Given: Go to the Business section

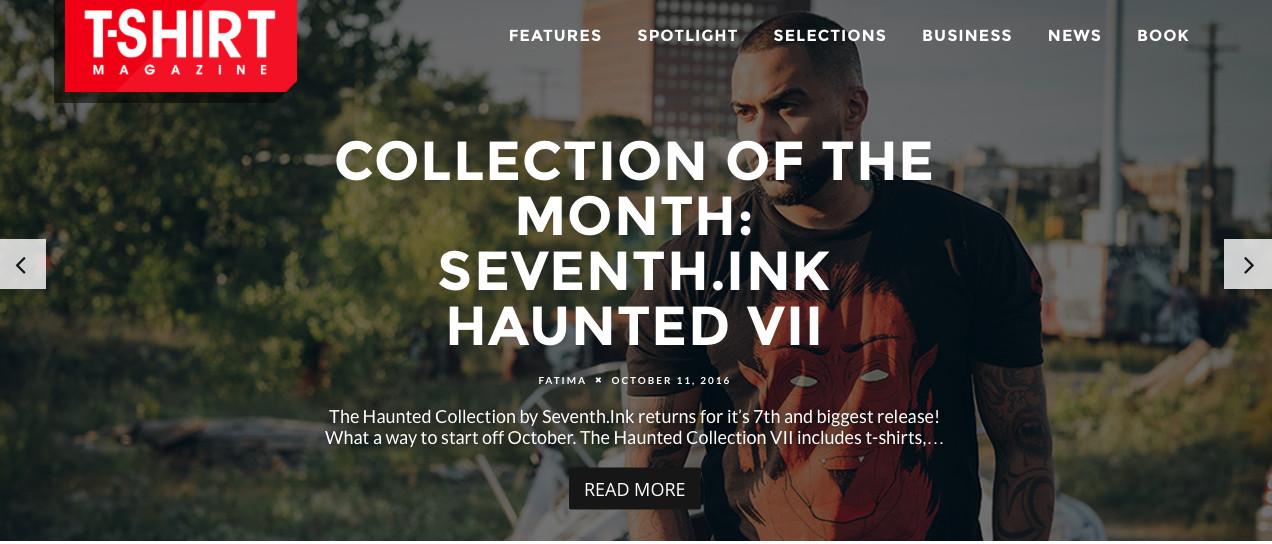Looking at the screenshot, I should (x=967, y=36).
